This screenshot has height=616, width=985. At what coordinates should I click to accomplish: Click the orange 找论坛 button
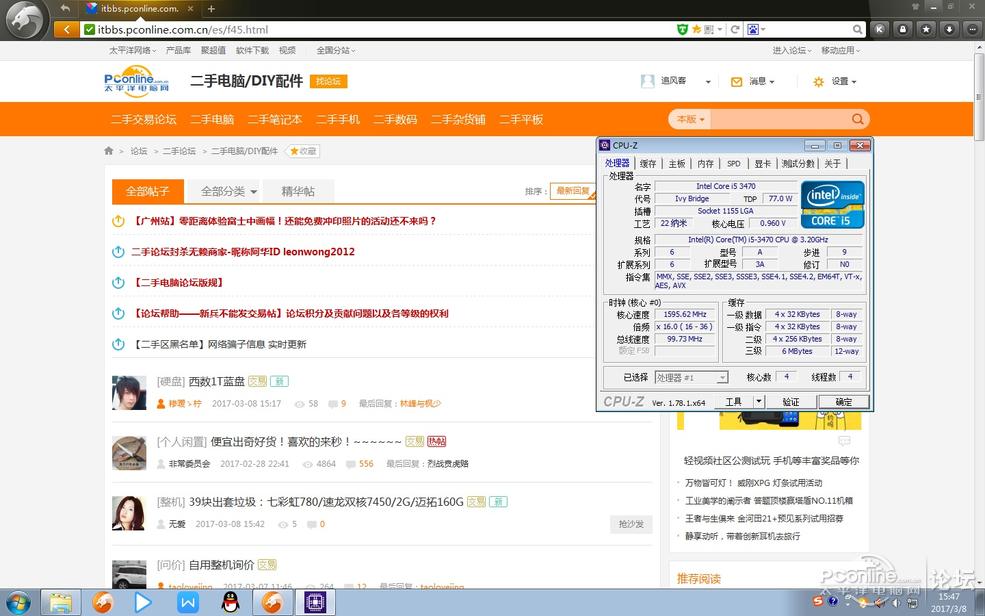coord(328,82)
